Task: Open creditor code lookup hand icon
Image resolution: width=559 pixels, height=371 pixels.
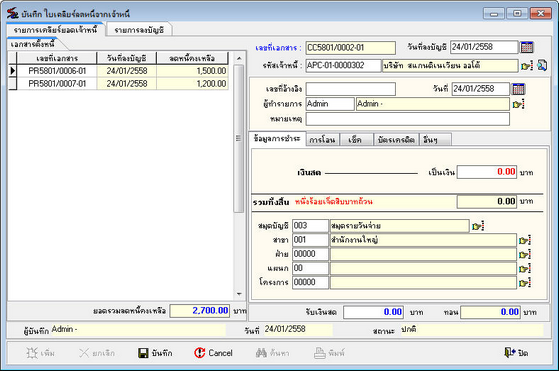Action: 527,66
